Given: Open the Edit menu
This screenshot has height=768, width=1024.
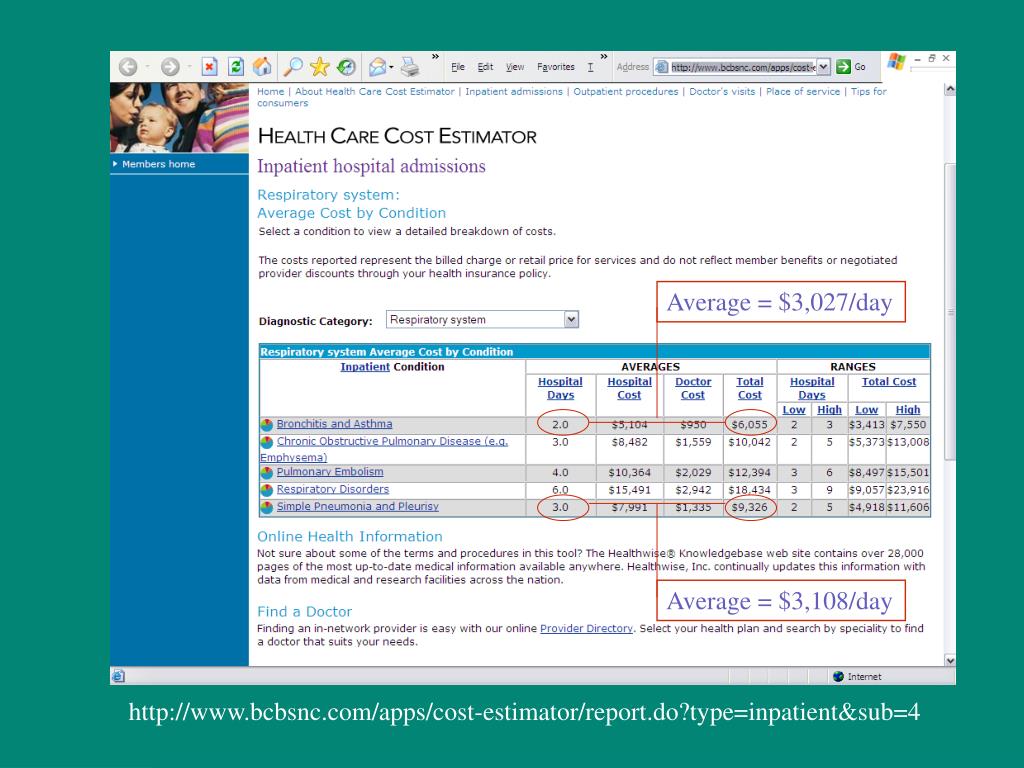Looking at the screenshot, I should coord(485,67).
